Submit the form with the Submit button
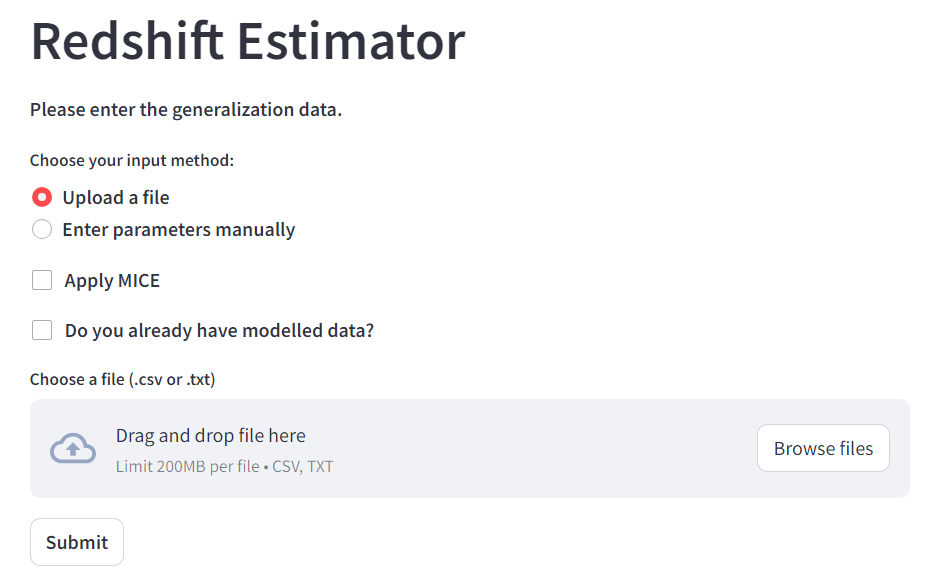The height and width of the screenshot is (578, 935). (77, 542)
